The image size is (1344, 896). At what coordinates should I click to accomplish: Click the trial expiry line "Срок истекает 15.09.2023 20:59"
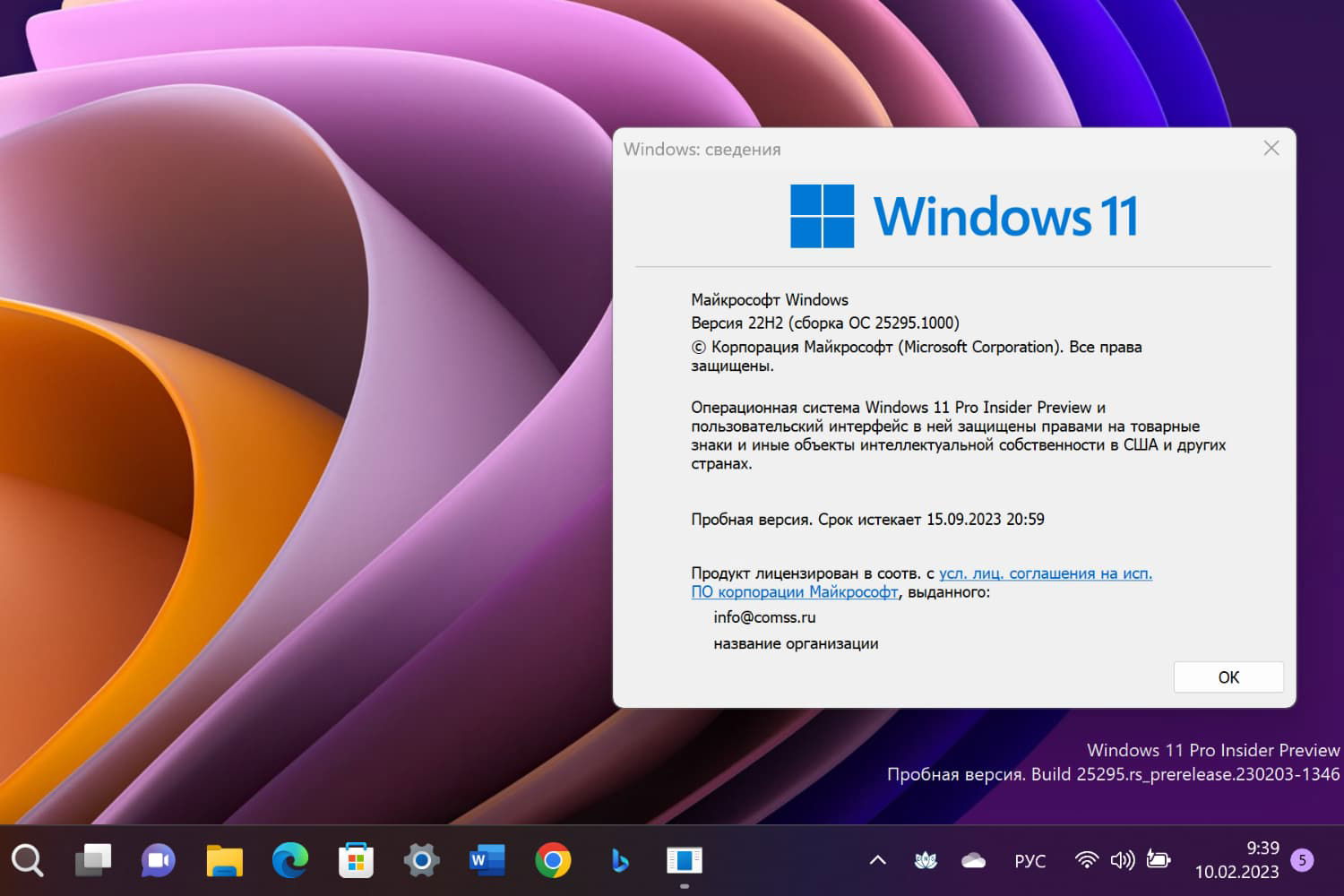pos(931,519)
